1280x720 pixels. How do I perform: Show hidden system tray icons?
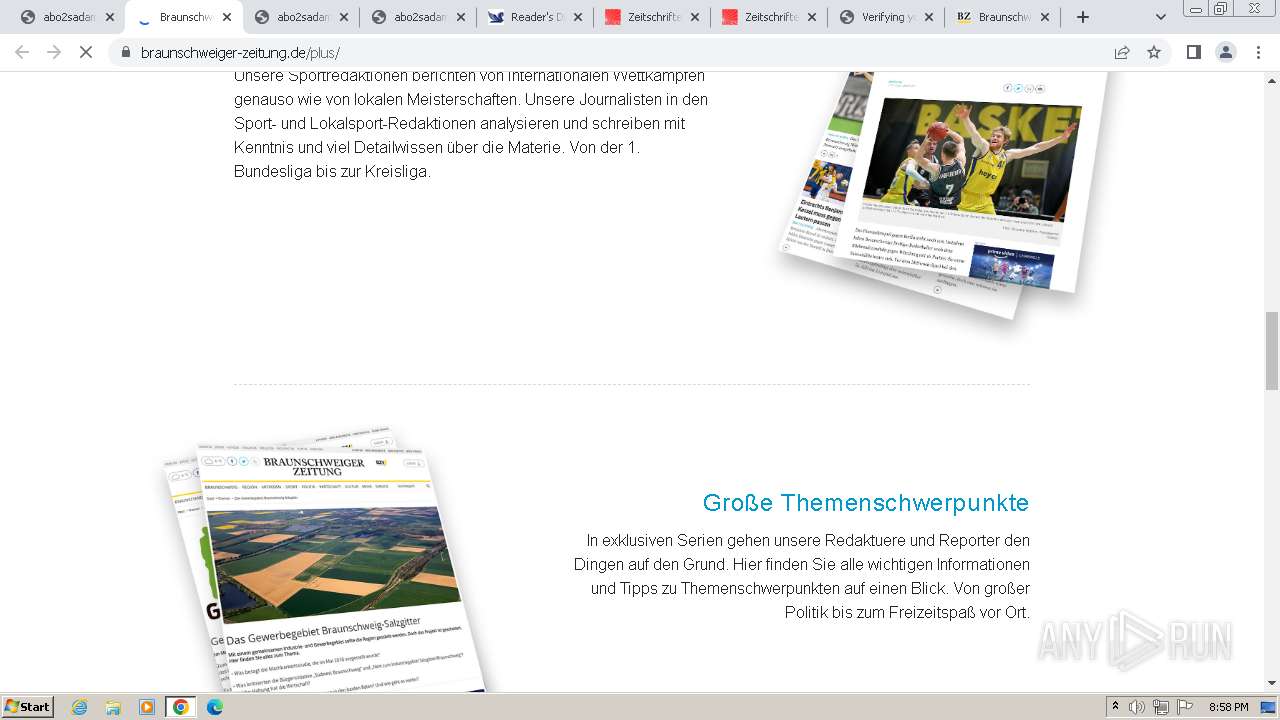(1116, 707)
